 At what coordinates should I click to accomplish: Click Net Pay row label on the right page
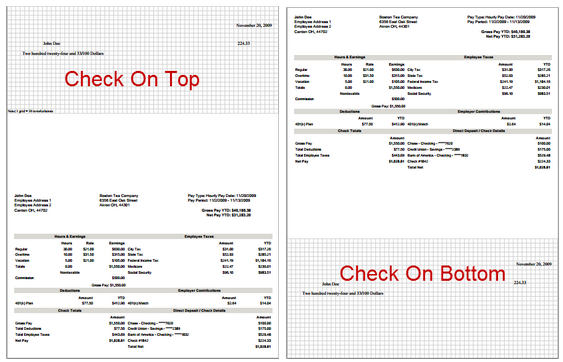(x=302, y=161)
